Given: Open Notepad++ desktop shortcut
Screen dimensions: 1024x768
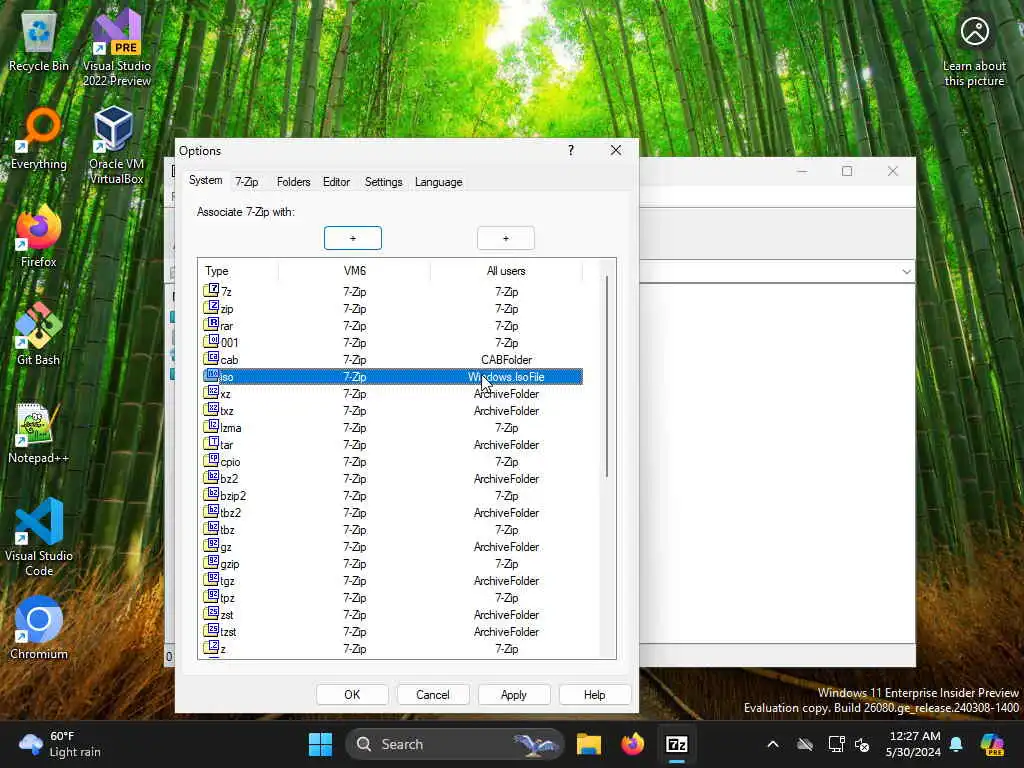Looking at the screenshot, I should pyautogui.click(x=39, y=432).
